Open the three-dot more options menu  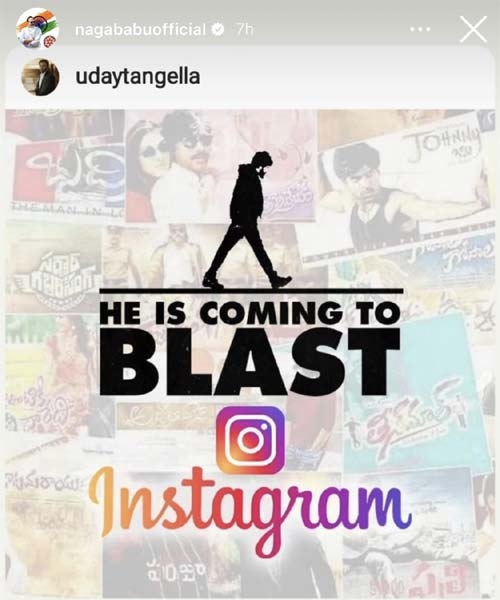point(420,29)
